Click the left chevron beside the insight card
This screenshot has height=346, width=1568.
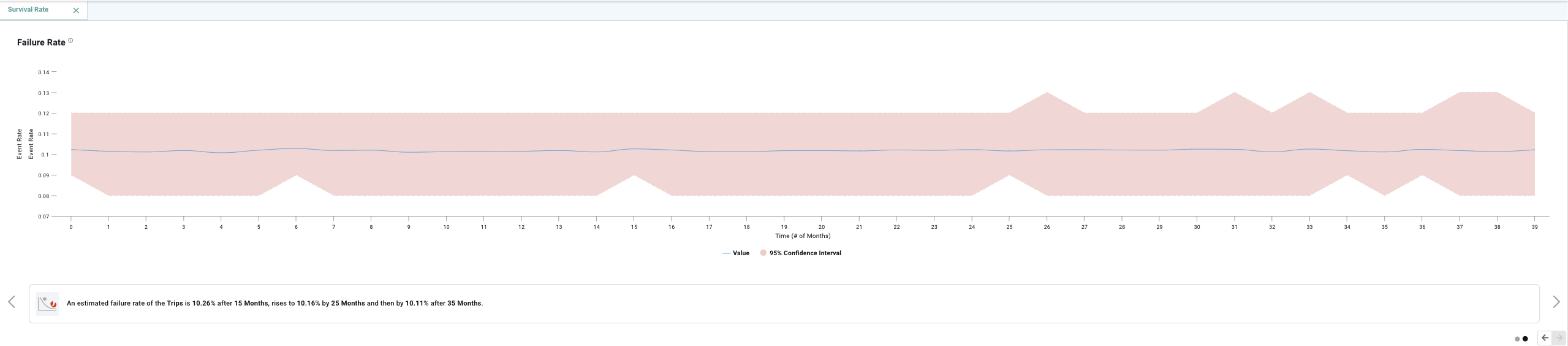tap(12, 302)
